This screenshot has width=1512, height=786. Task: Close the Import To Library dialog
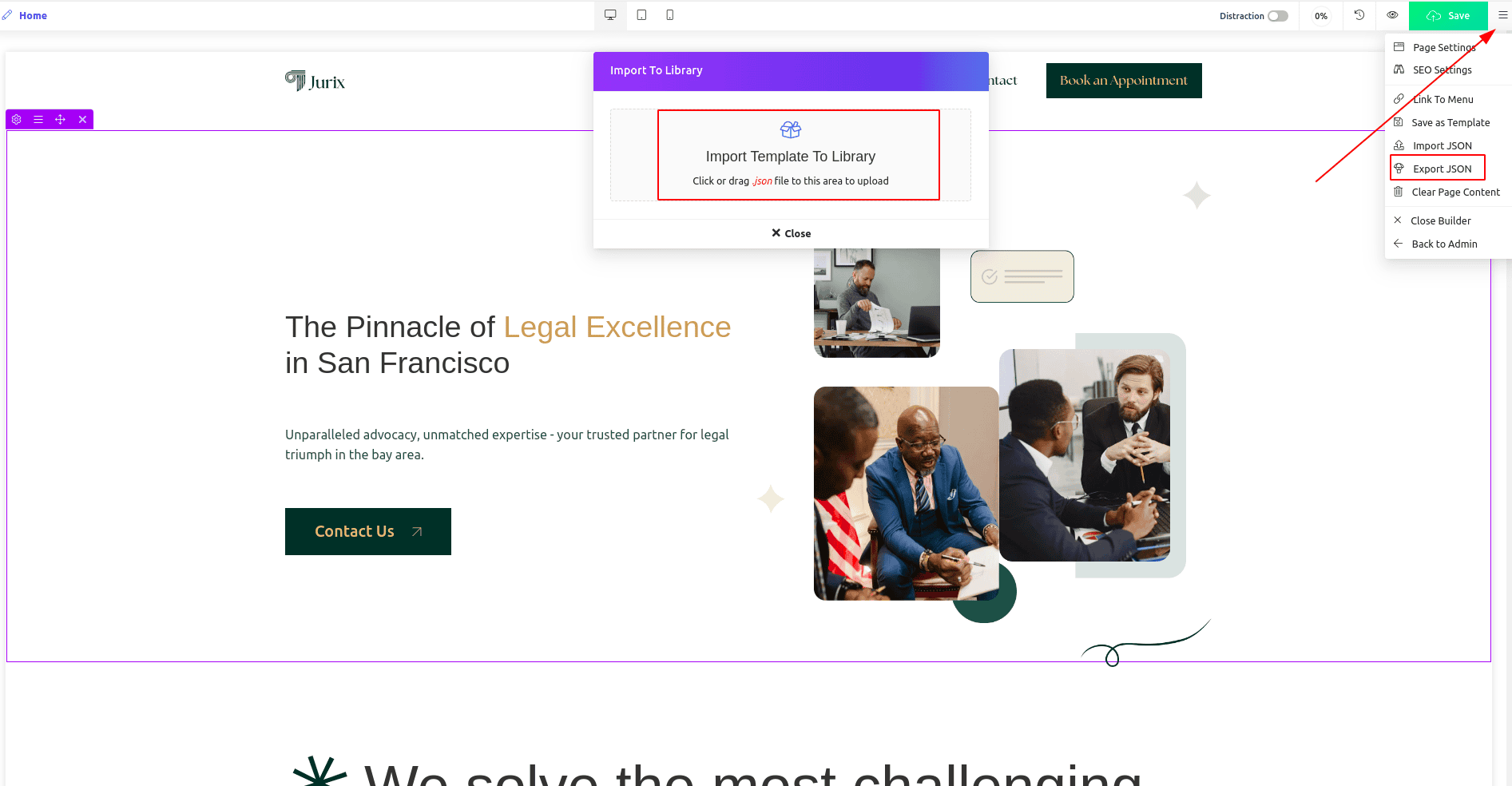(x=791, y=233)
